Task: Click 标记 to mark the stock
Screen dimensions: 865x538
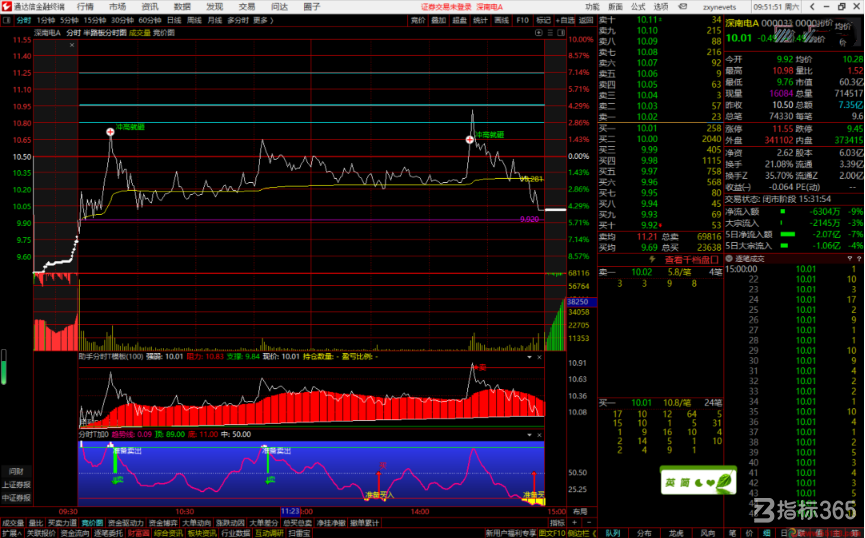Action: pos(543,20)
